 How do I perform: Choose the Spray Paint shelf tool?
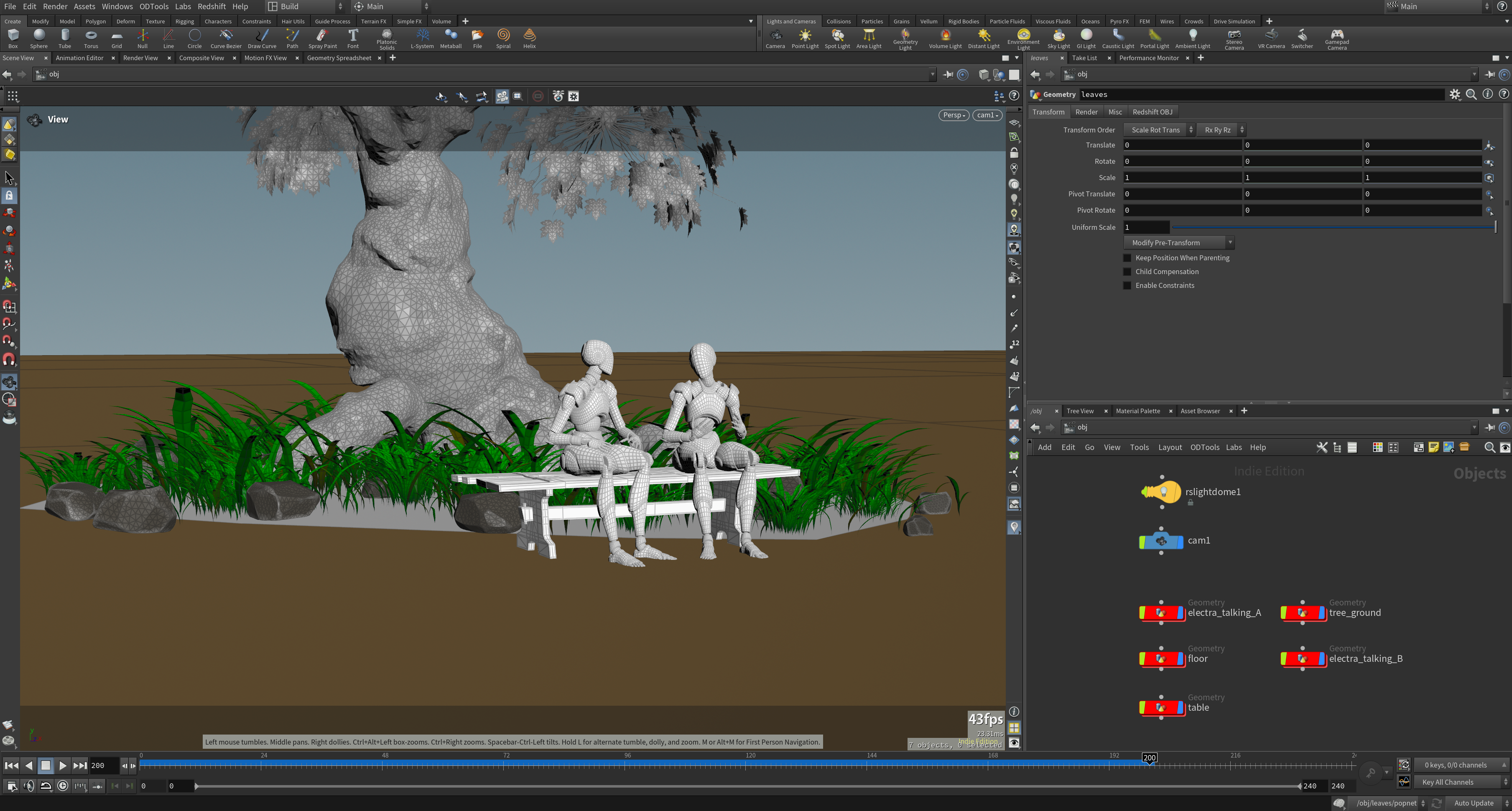[322, 39]
